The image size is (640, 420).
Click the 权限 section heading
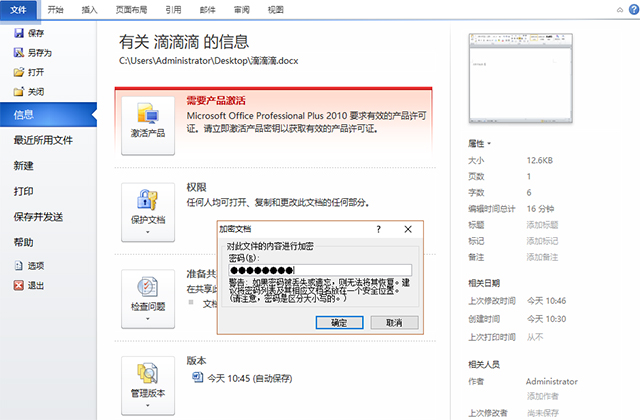point(196,187)
